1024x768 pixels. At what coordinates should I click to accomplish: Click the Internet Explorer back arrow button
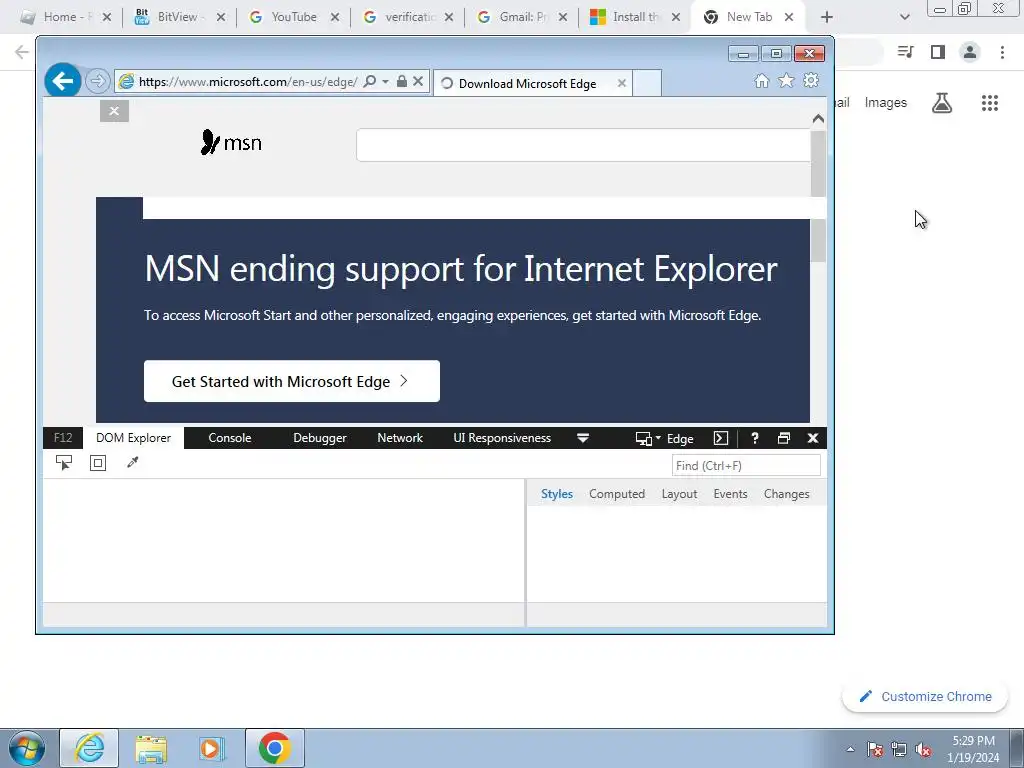(63, 81)
